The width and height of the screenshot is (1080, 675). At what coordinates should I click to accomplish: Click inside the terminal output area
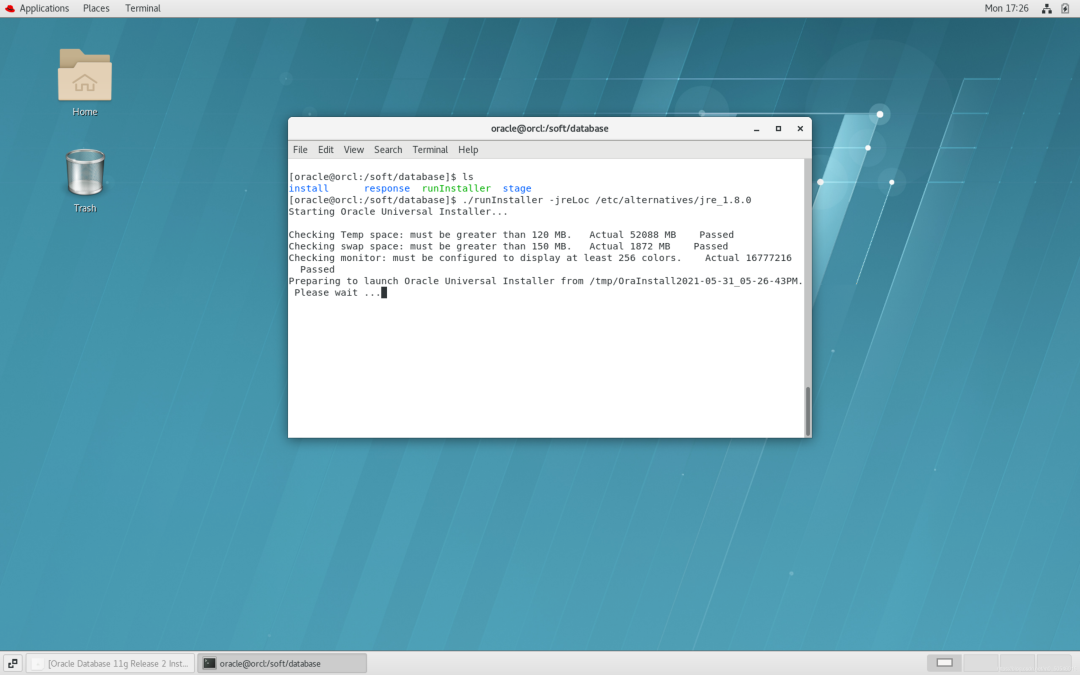545,350
